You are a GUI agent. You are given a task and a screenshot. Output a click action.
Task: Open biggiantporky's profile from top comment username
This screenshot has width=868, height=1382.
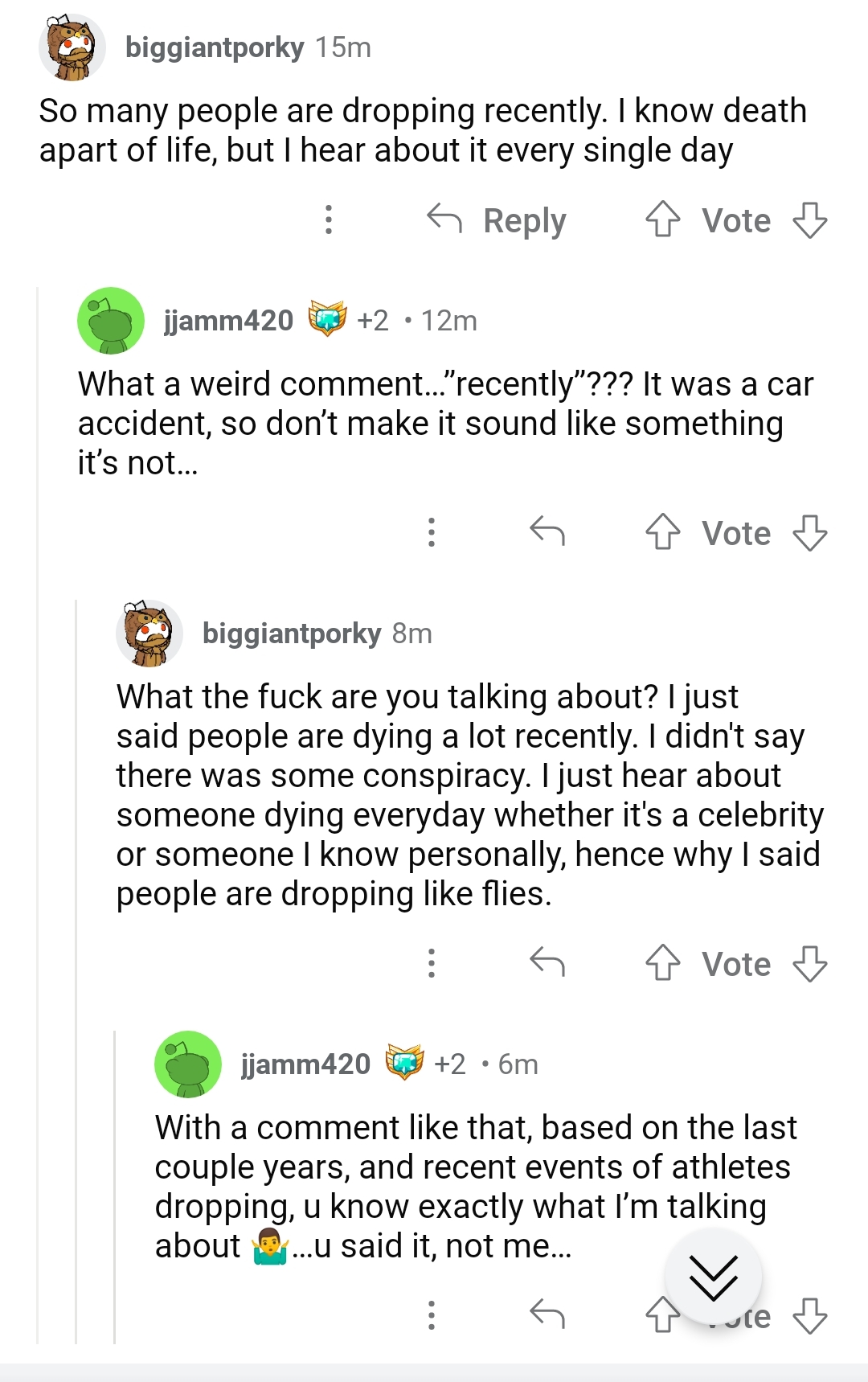click(x=215, y=48)
